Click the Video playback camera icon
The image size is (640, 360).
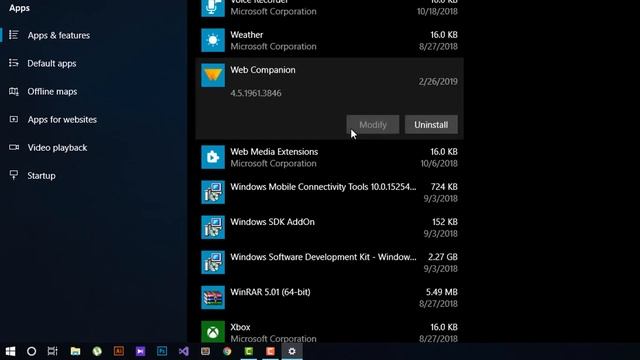tap(14, 147)
